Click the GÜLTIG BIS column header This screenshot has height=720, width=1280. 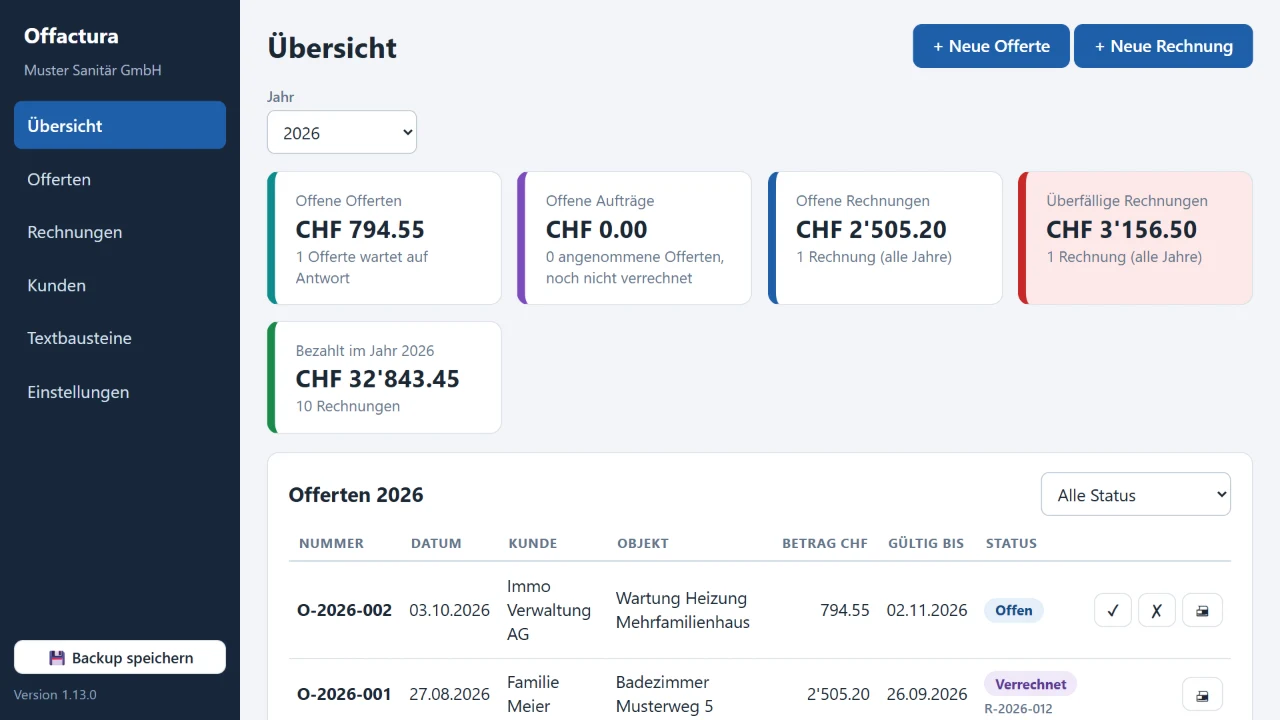(926, 543)
